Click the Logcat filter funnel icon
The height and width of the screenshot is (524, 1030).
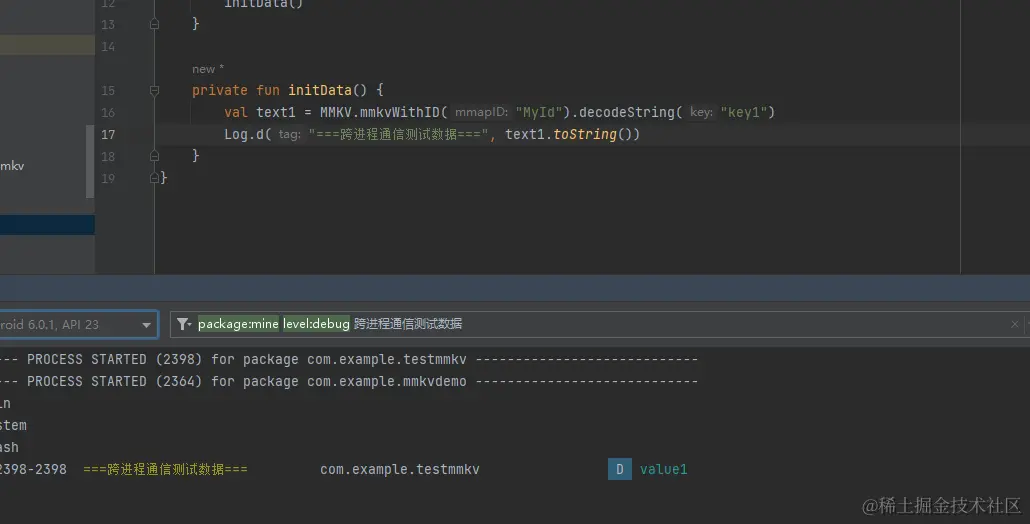coord(184,324)
